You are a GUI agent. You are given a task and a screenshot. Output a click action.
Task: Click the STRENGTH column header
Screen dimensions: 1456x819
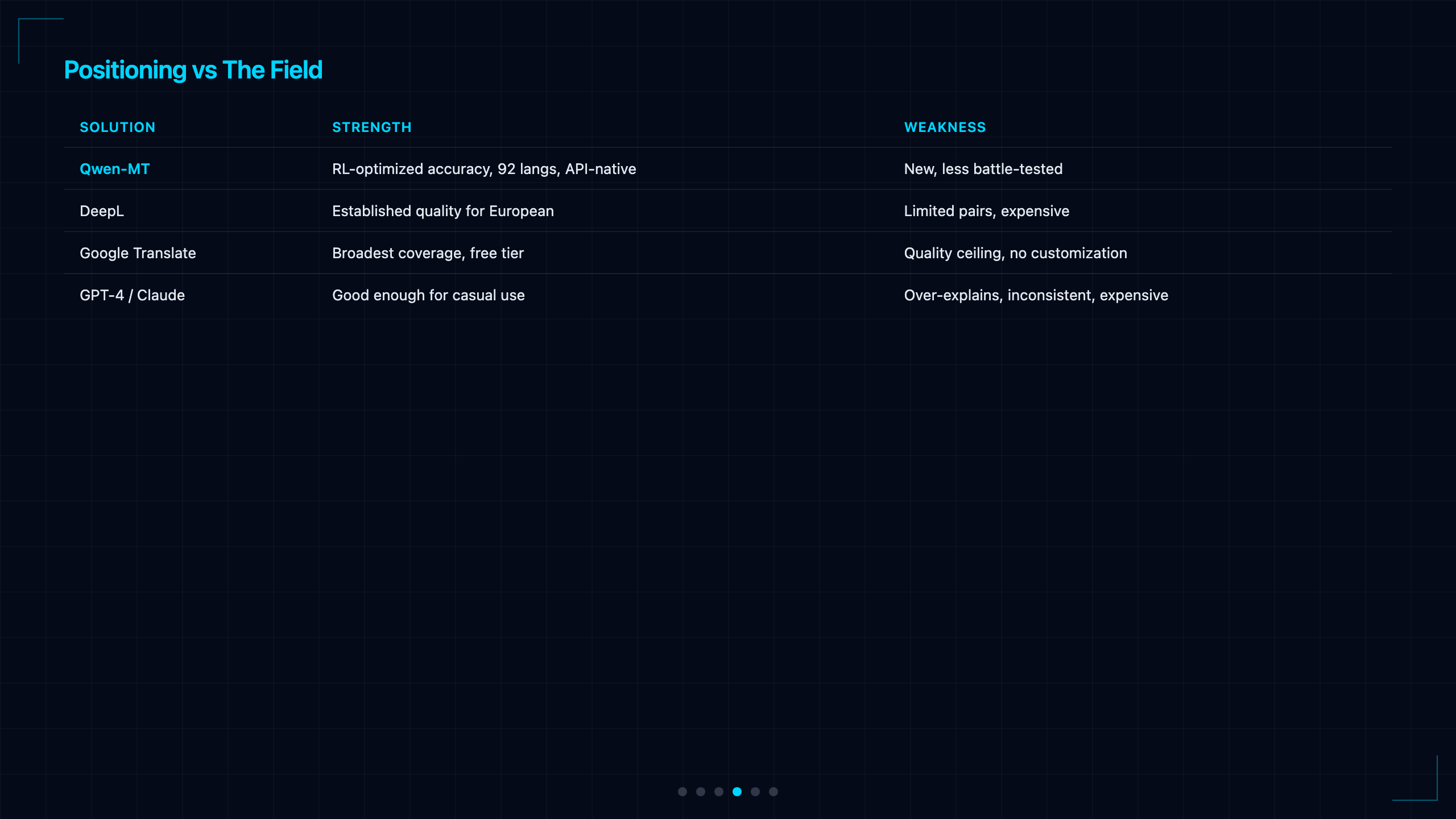[372, 127]
